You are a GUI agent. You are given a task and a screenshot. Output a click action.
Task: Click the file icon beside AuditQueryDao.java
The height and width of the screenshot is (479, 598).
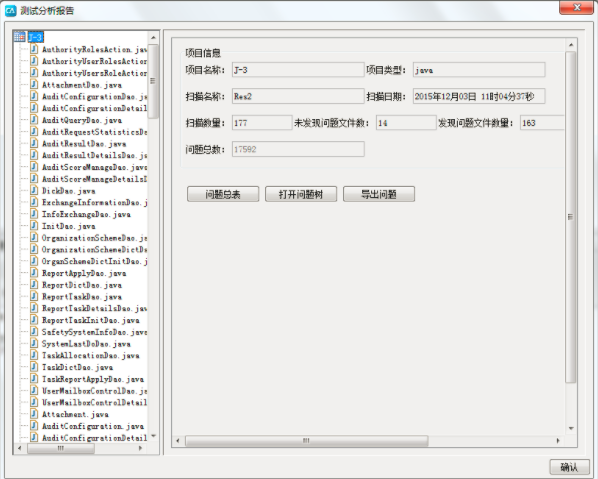tap(34, 120)
